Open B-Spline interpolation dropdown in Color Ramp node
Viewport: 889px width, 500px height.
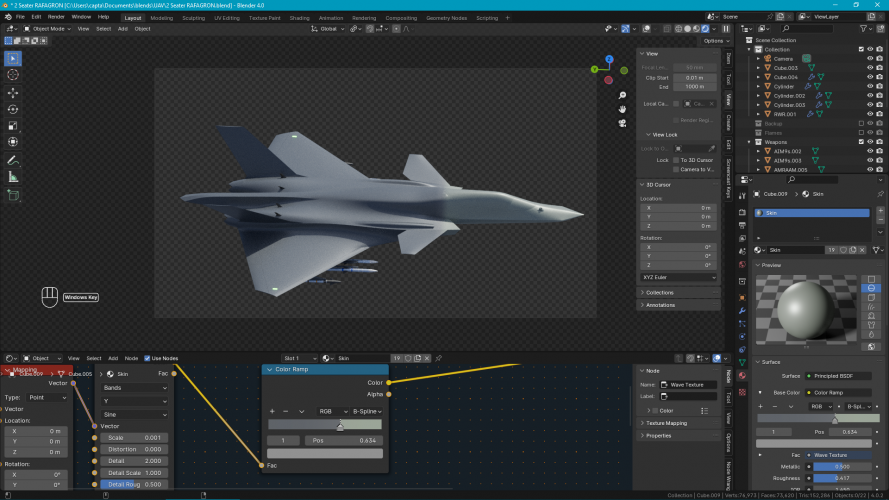pyautogui.click(x=366, y=412)
